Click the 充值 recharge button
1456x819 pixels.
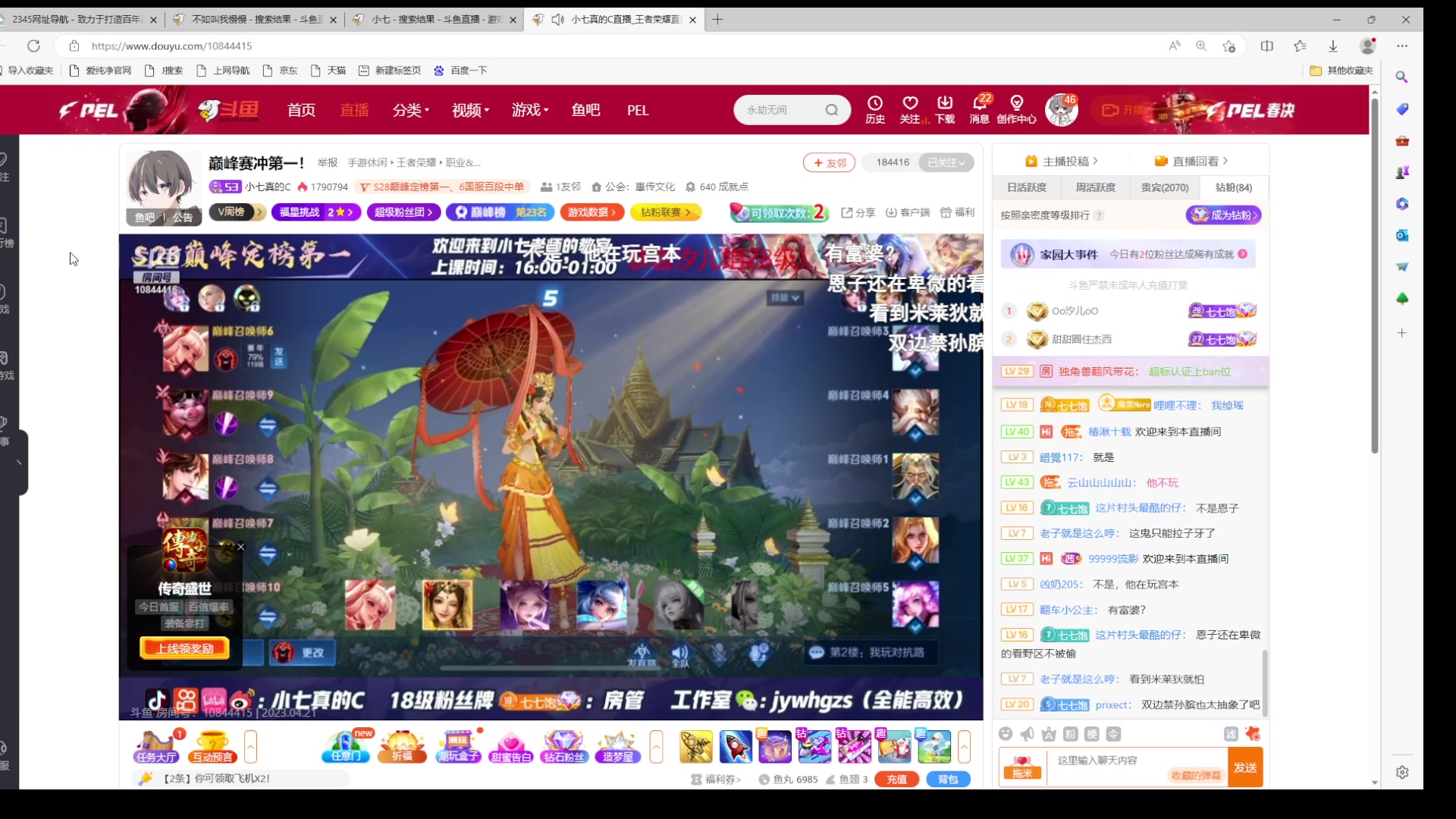(x=896, y=779)
